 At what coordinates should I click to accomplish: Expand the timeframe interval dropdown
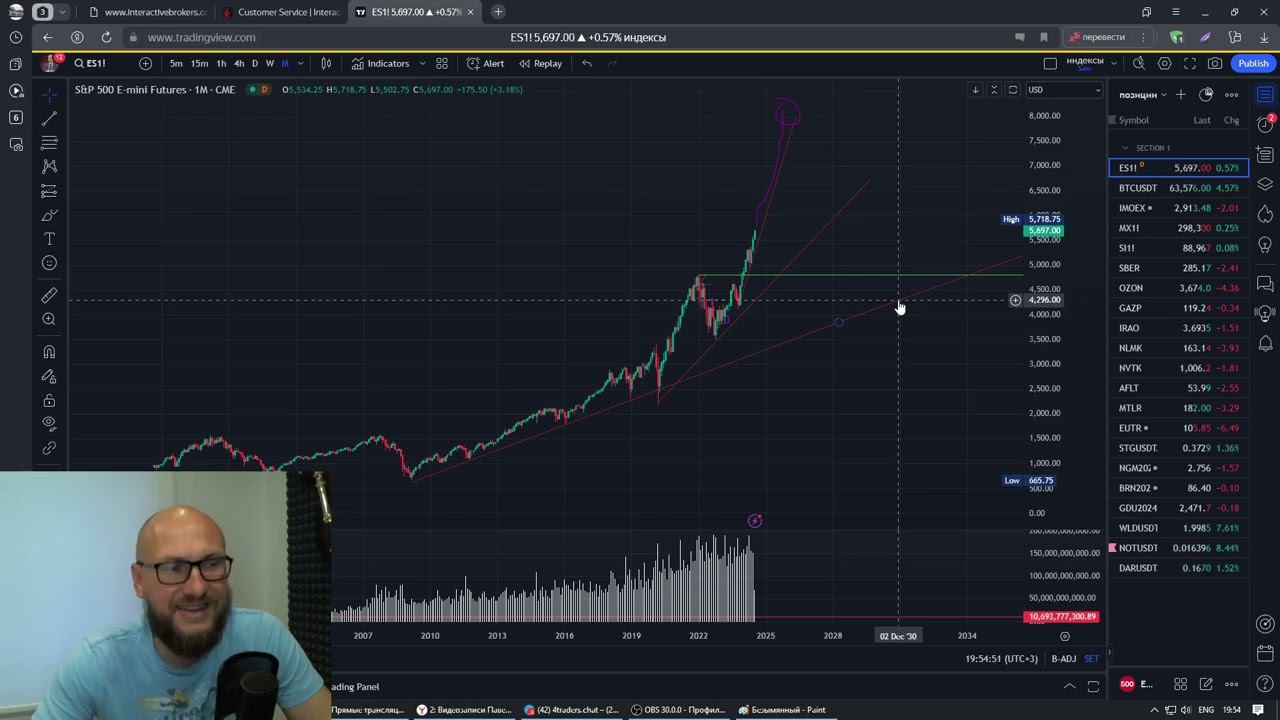pyautogui.click(x=300, y=63)
